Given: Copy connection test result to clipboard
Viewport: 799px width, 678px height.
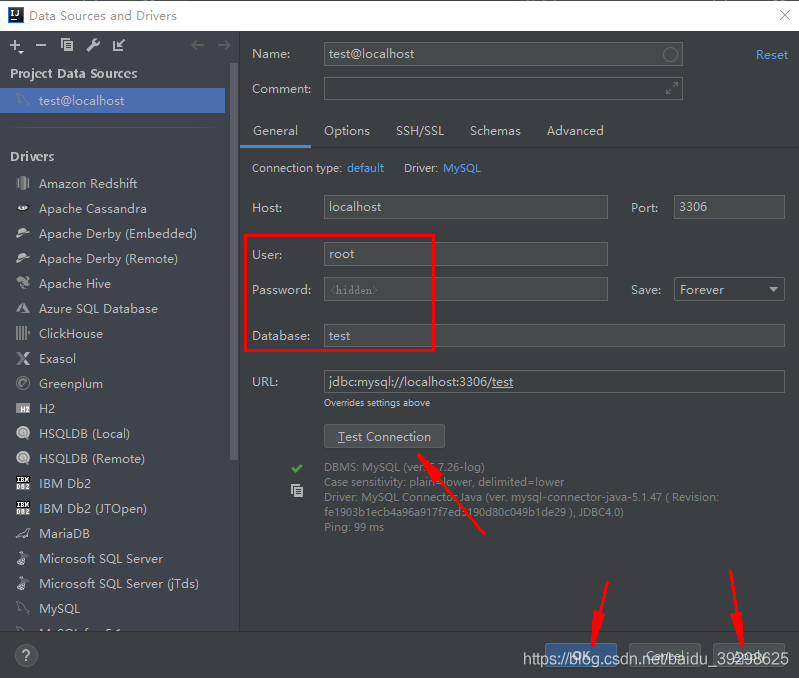Looking at the screenshot, I should pos(297,490).
